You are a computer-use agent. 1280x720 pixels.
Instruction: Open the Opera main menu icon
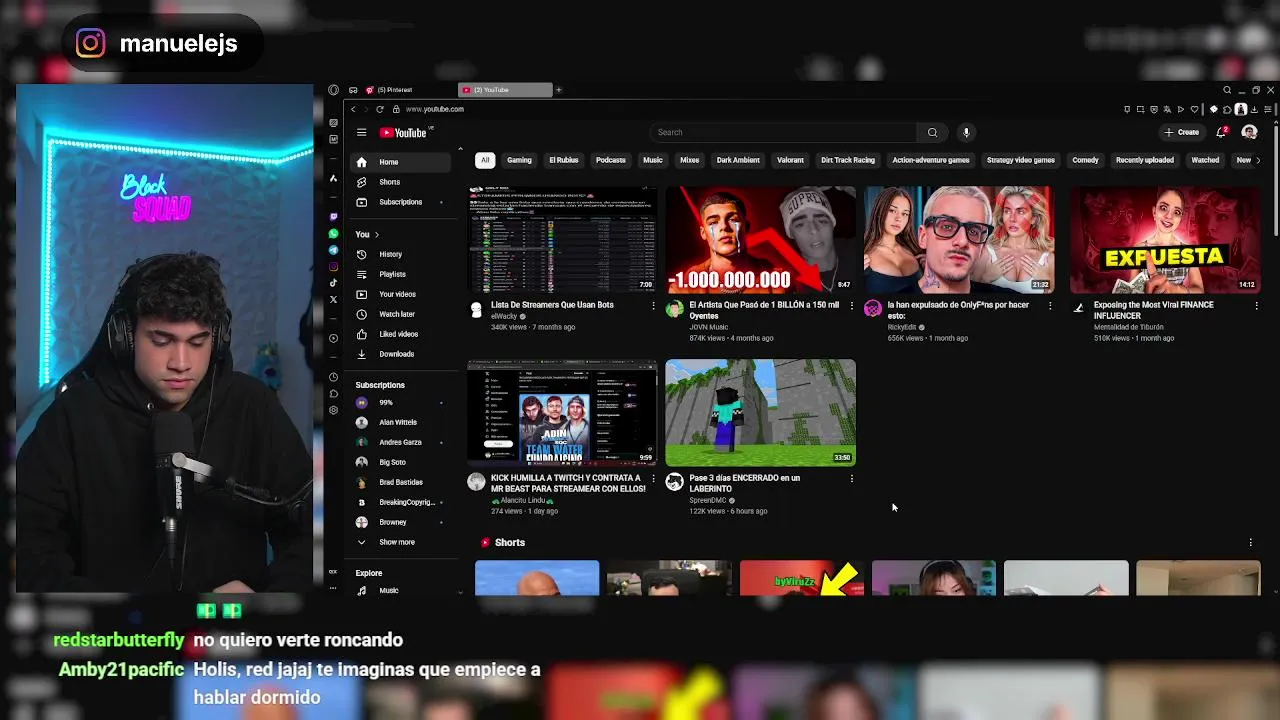(333, 89)
